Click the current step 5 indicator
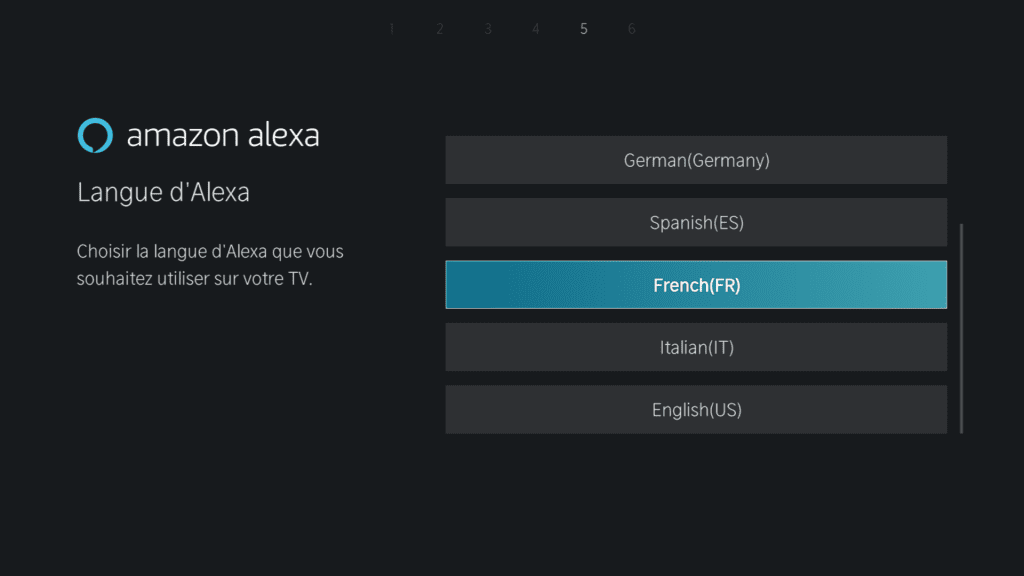The width and height of the screenshot is (1024, 576). tap(584, 29)
